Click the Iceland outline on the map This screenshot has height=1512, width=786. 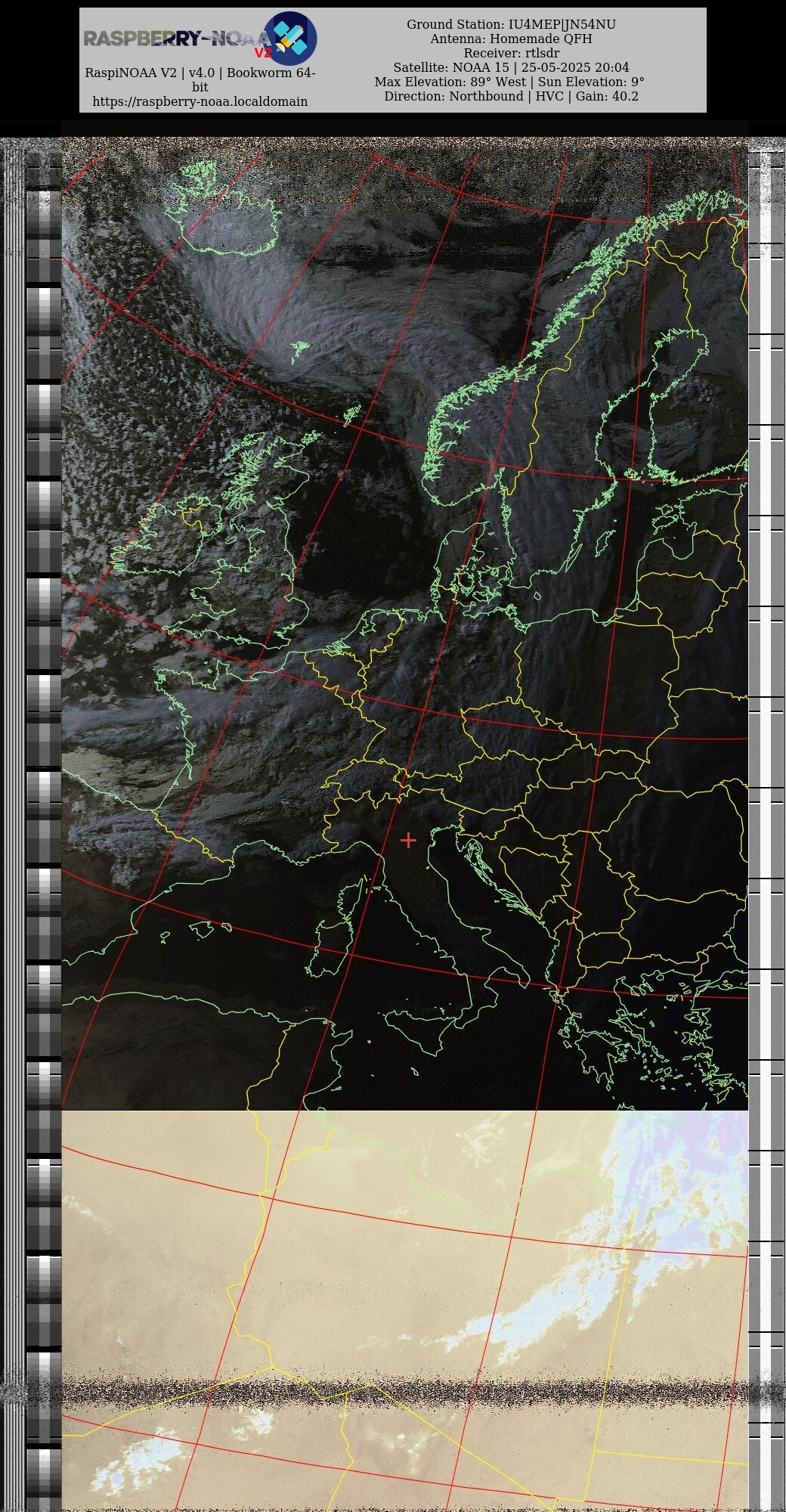[224, 207]
